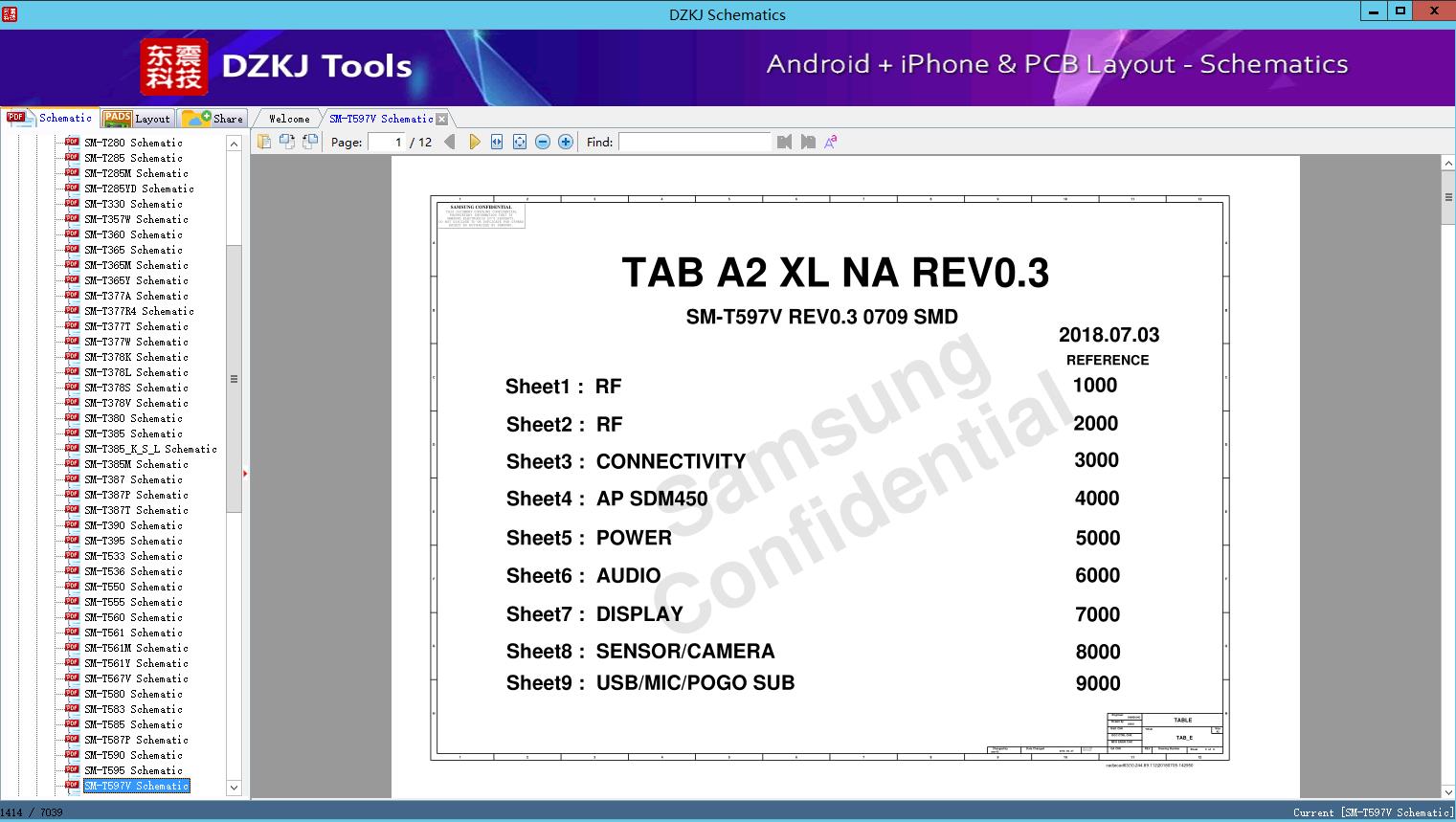
Task: Open SM-T378S Schematic
Action: point(136,388)
